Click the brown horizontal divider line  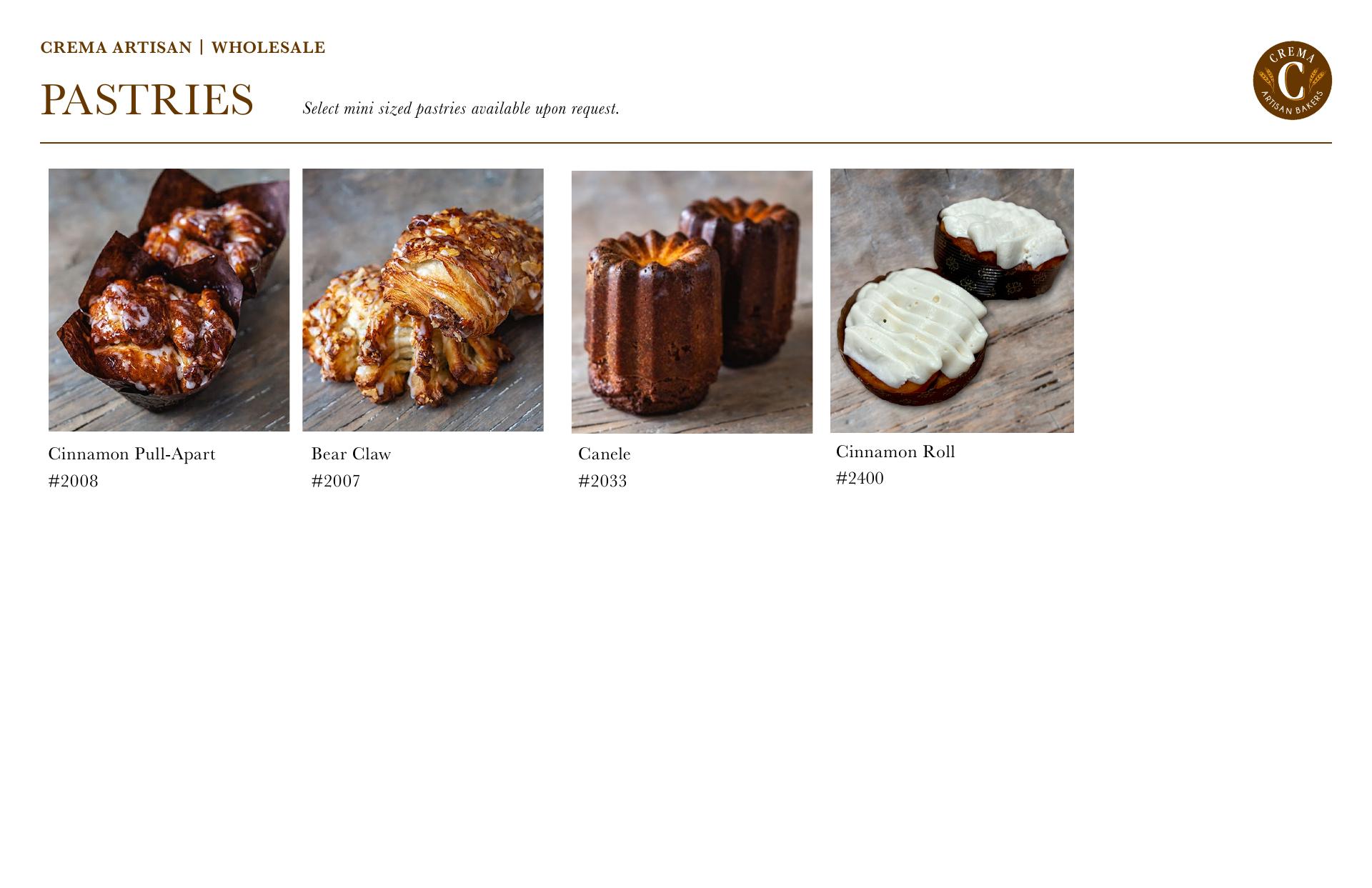point(686,143)
